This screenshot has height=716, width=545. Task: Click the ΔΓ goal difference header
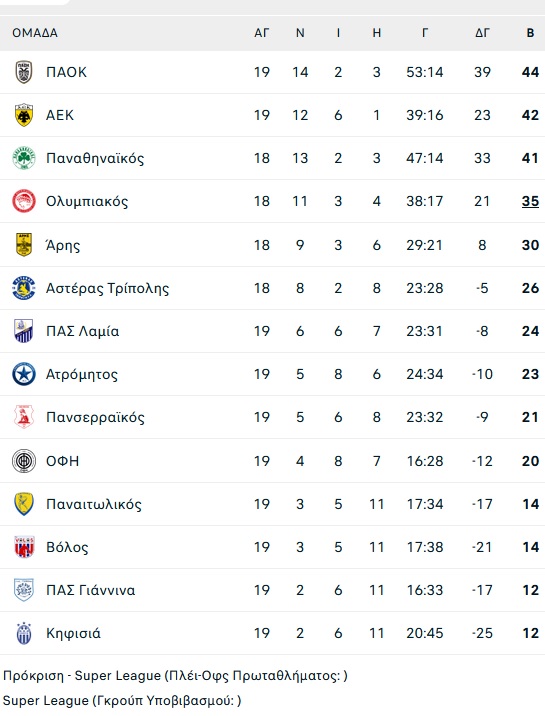(x=482, y=33)
